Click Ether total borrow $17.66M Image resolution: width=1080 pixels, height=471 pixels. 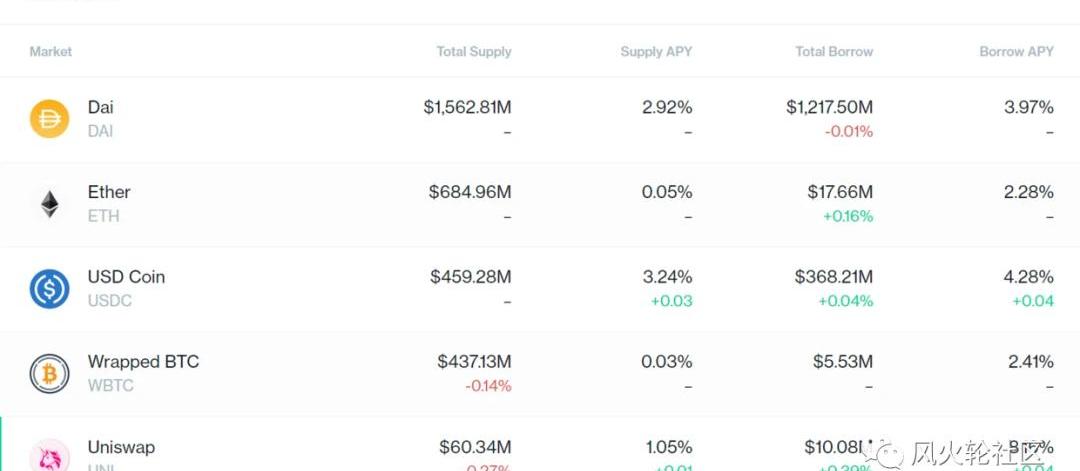pyautogui.click(x=840, y=192)
